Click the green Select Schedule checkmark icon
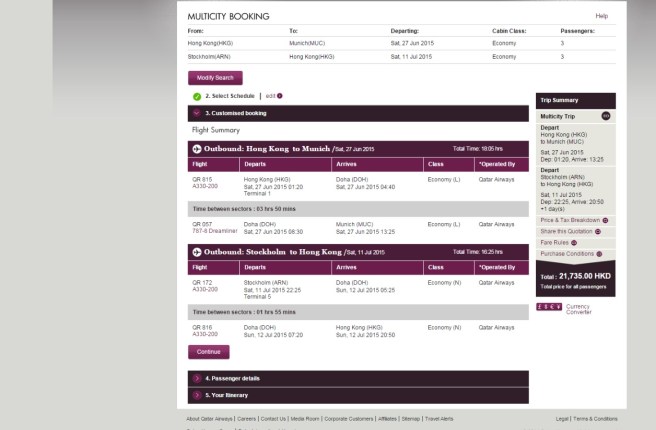Viewport: 656px width, 430px height. [197, 96]
